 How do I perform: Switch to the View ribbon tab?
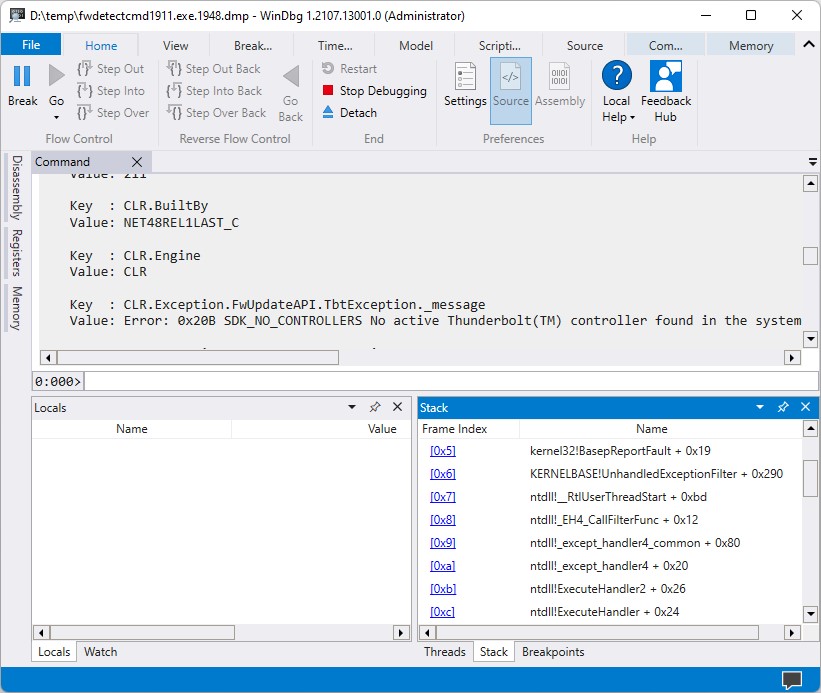[175, 46]
